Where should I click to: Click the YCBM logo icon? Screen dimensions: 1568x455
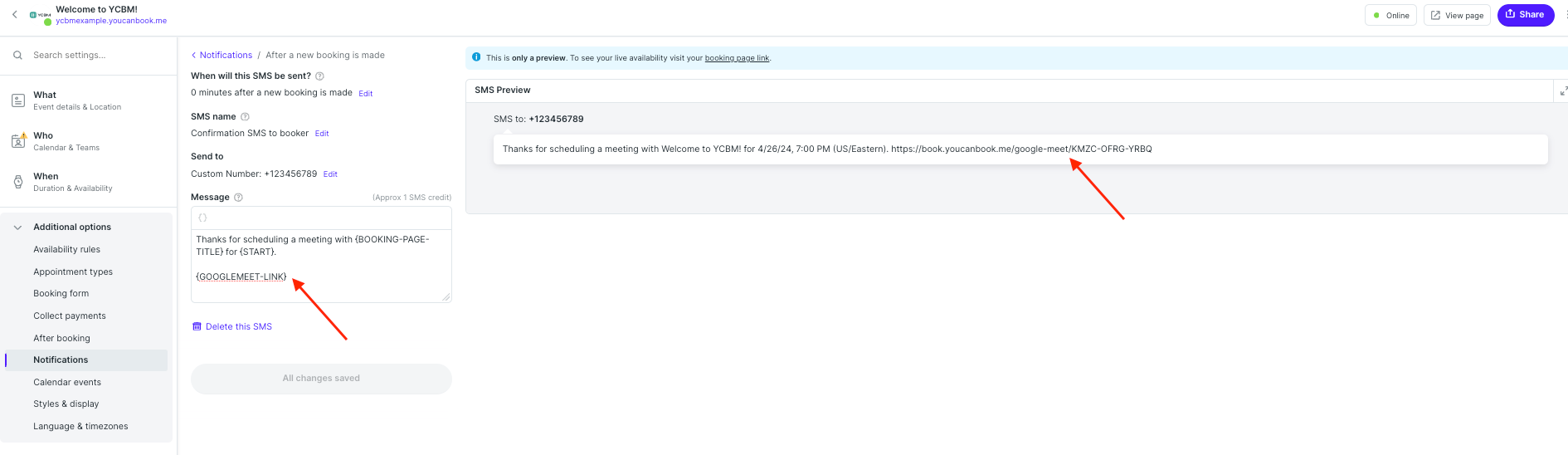click(x=40, y=15)
